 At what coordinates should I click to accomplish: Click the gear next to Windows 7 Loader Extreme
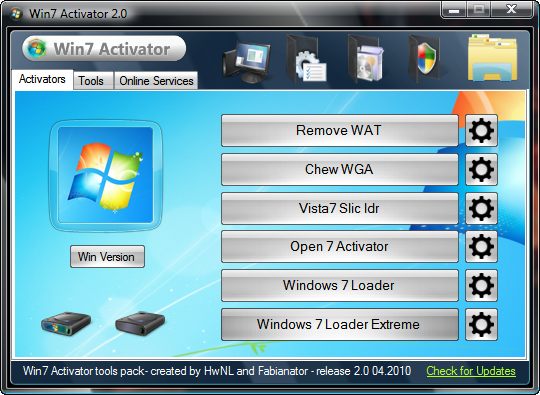481,324
